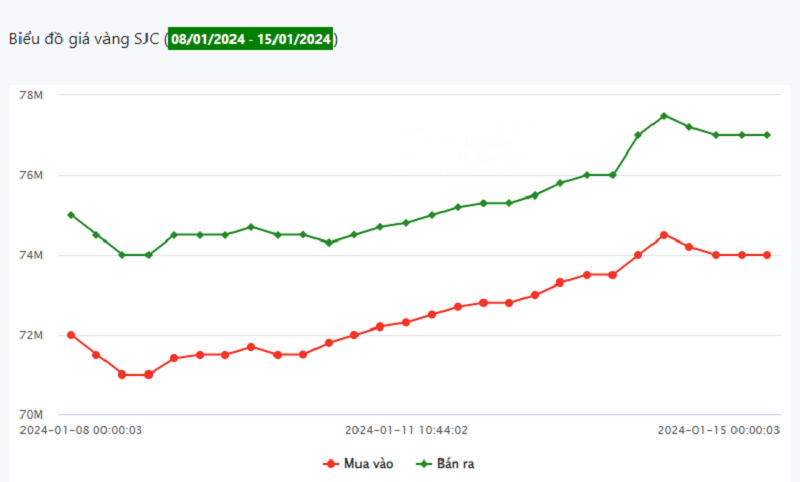Image resolution: width=800 pixels, height=482 pixels.
Task: Click the 76M y-axis label
Action: click(x=31, y=175)
